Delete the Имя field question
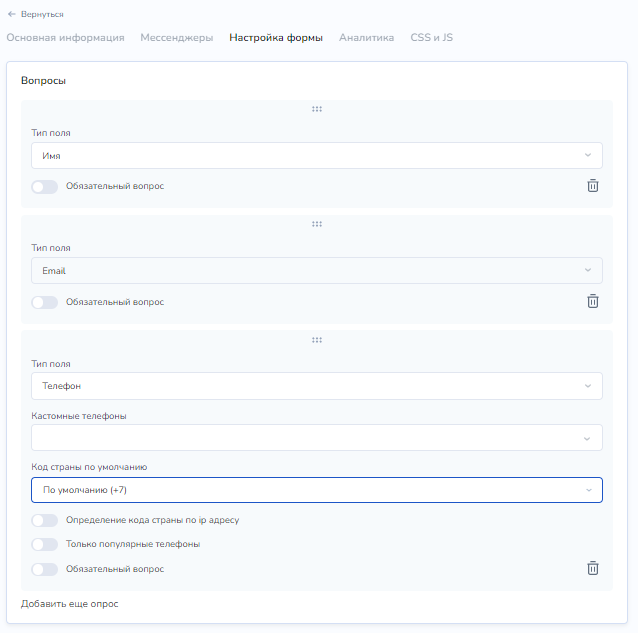This screenshot has height=633, width=638. [592, 186]
